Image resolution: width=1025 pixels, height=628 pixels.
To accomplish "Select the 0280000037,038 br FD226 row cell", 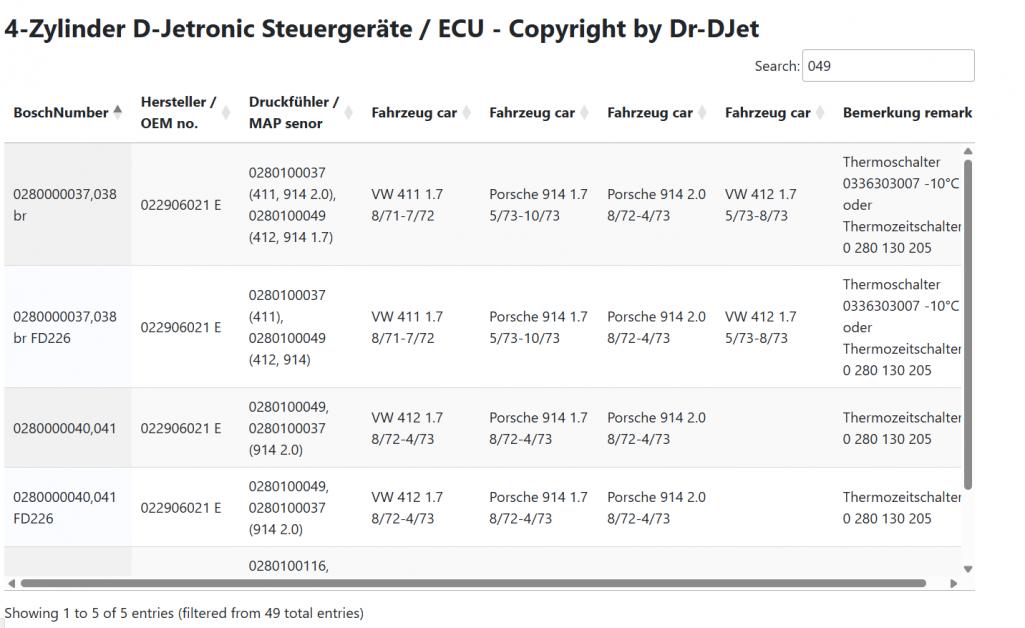I will coord(66,327).
